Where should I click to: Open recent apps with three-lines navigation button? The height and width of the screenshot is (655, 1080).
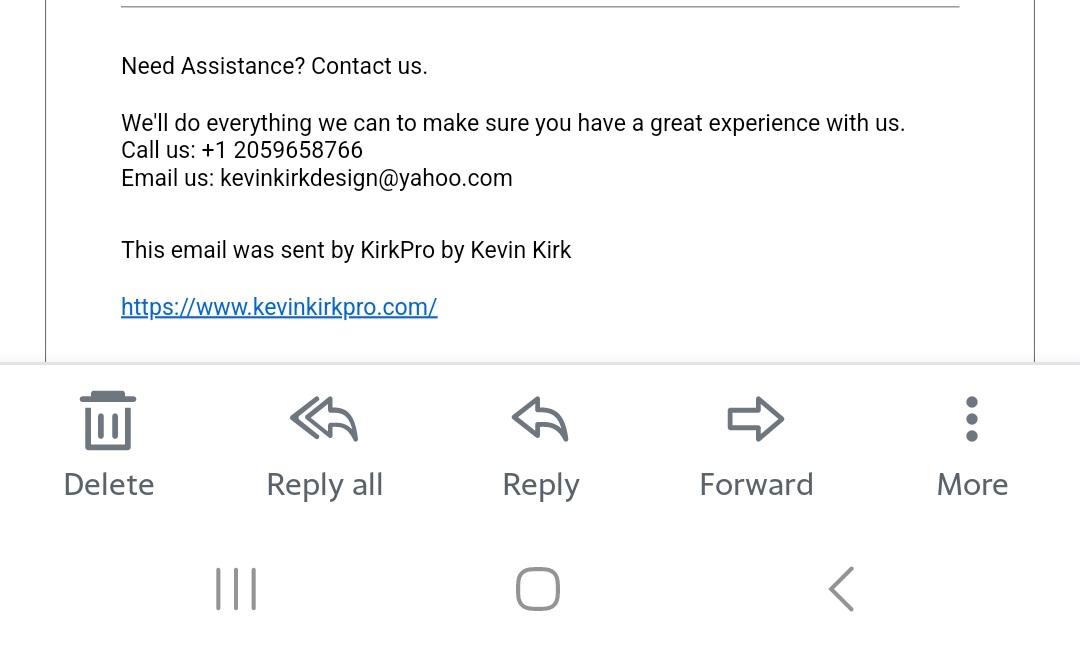pos(236,589)
